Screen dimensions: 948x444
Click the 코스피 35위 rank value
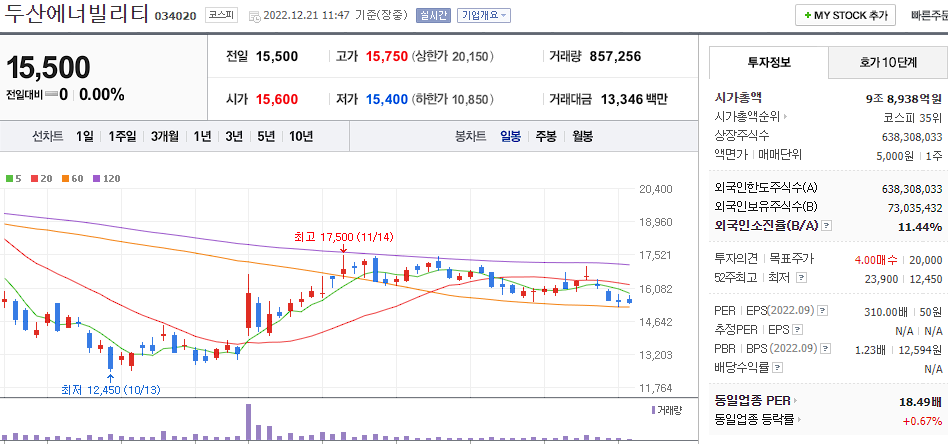[x=912, y=116]
